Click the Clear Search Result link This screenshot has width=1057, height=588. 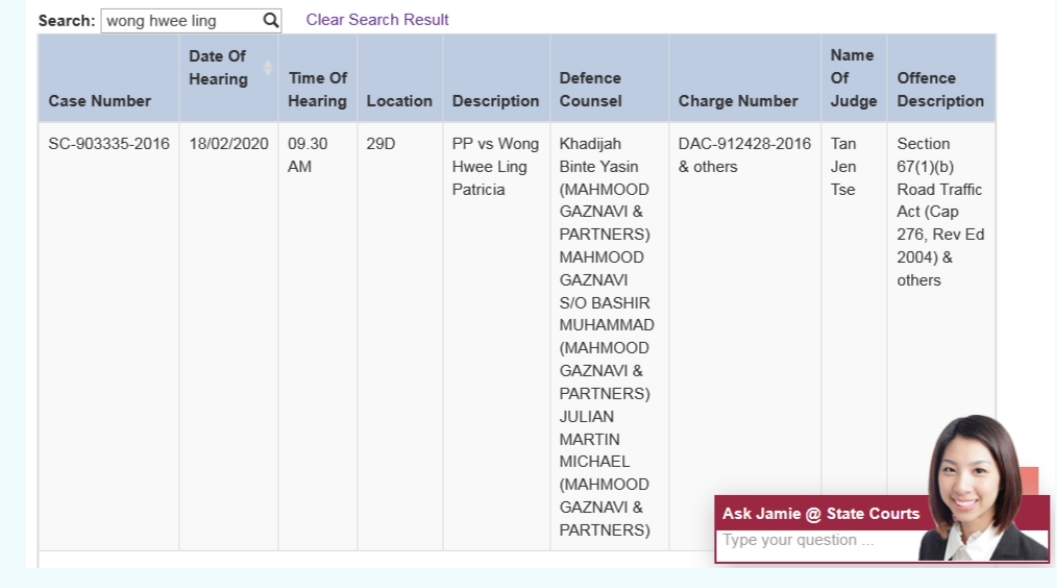click(377, 20)
